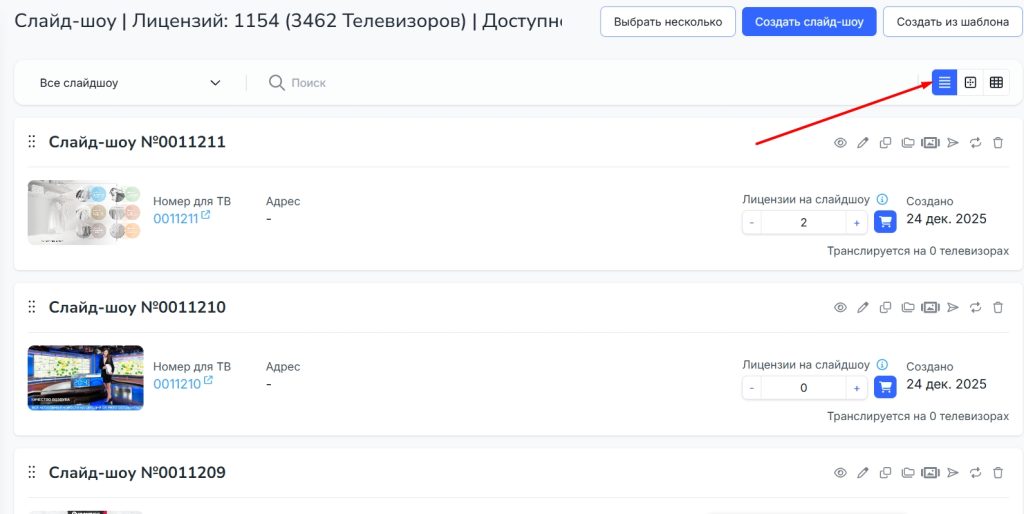Open thumbnail of slideshow №0011210
The image size is (1024, 514).
click(86, 378)
